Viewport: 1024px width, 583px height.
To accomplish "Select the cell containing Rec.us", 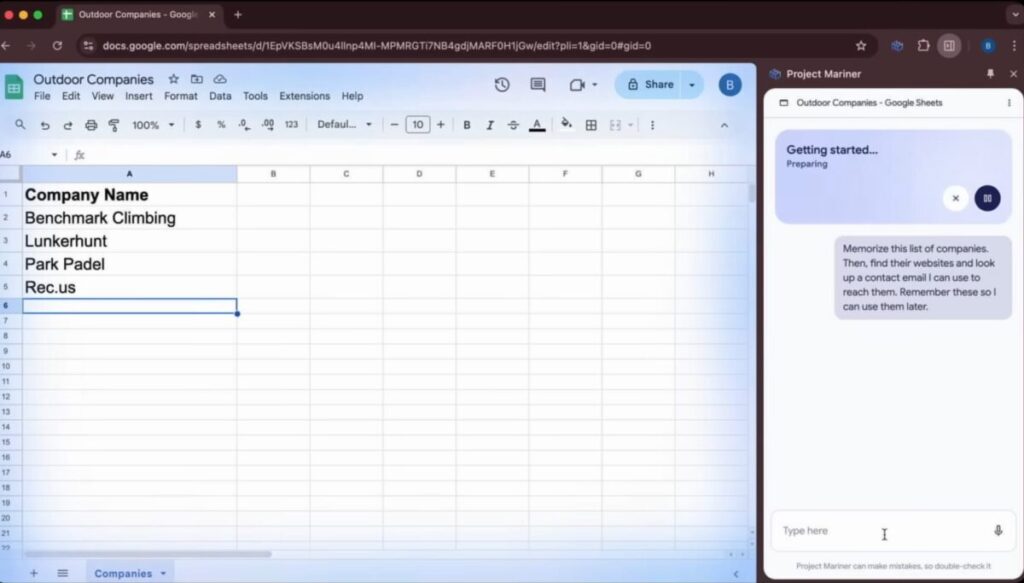I will pyautogui.click(x=130, y=287).
